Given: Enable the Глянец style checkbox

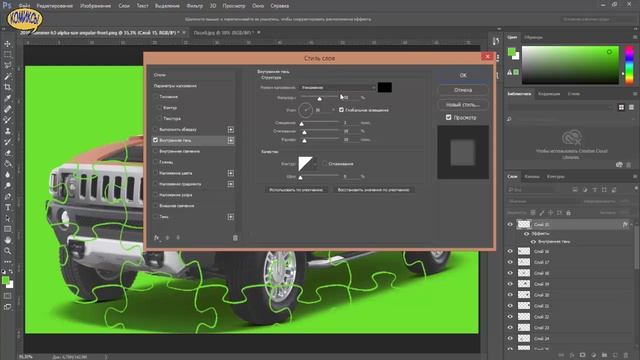Looking at the screenshot, I should click(x=156, y=162).
